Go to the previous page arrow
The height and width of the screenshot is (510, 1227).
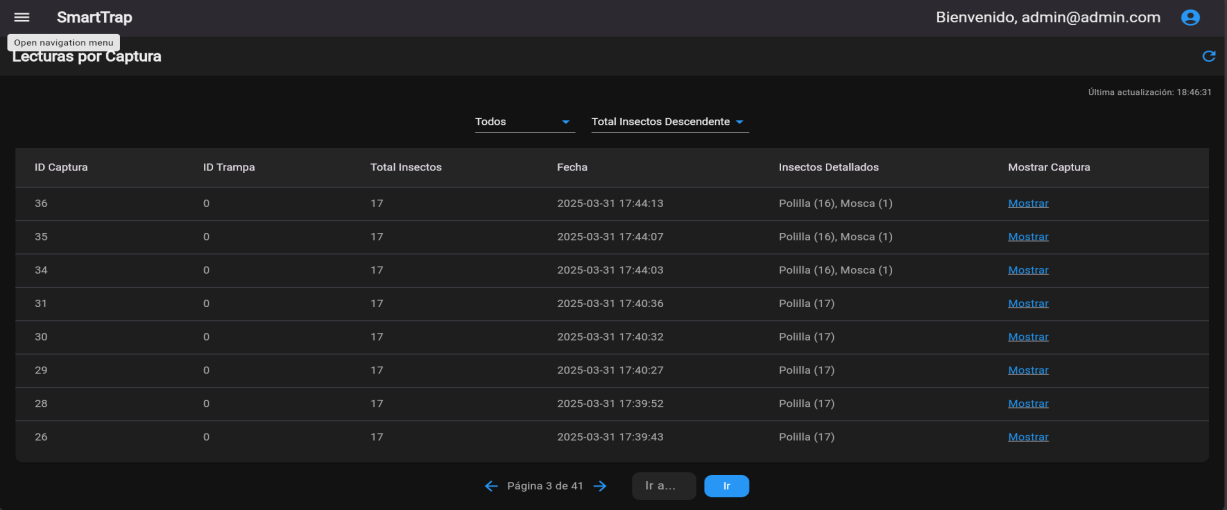[x=491, y=486]
